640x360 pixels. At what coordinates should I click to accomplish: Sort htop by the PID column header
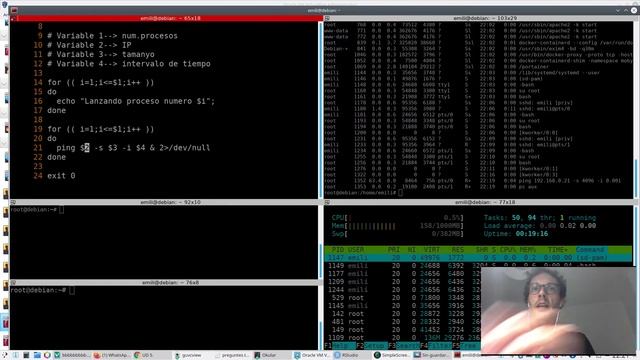(338, 249)
